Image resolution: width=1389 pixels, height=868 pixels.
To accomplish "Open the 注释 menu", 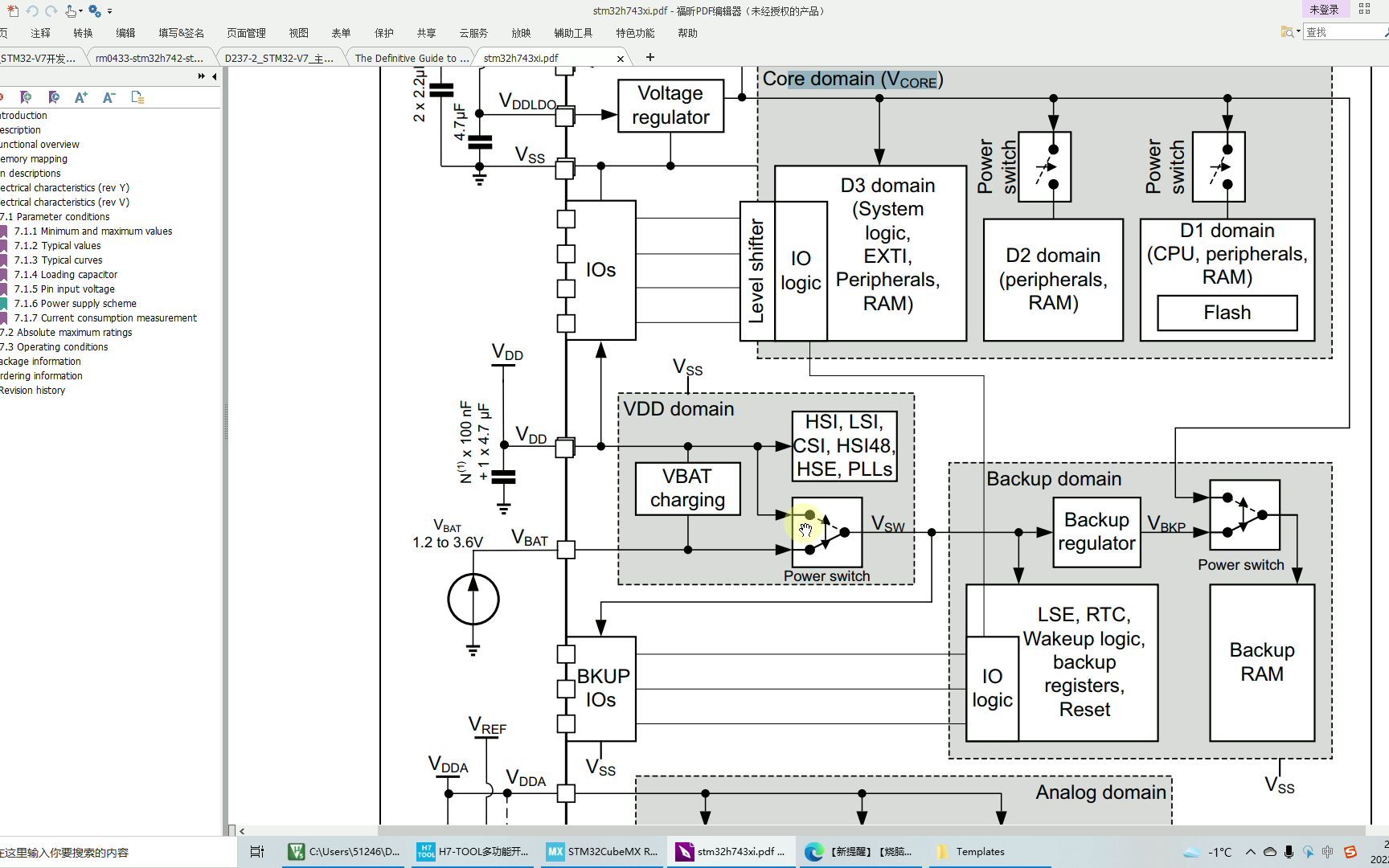I will tap(40, 33).
